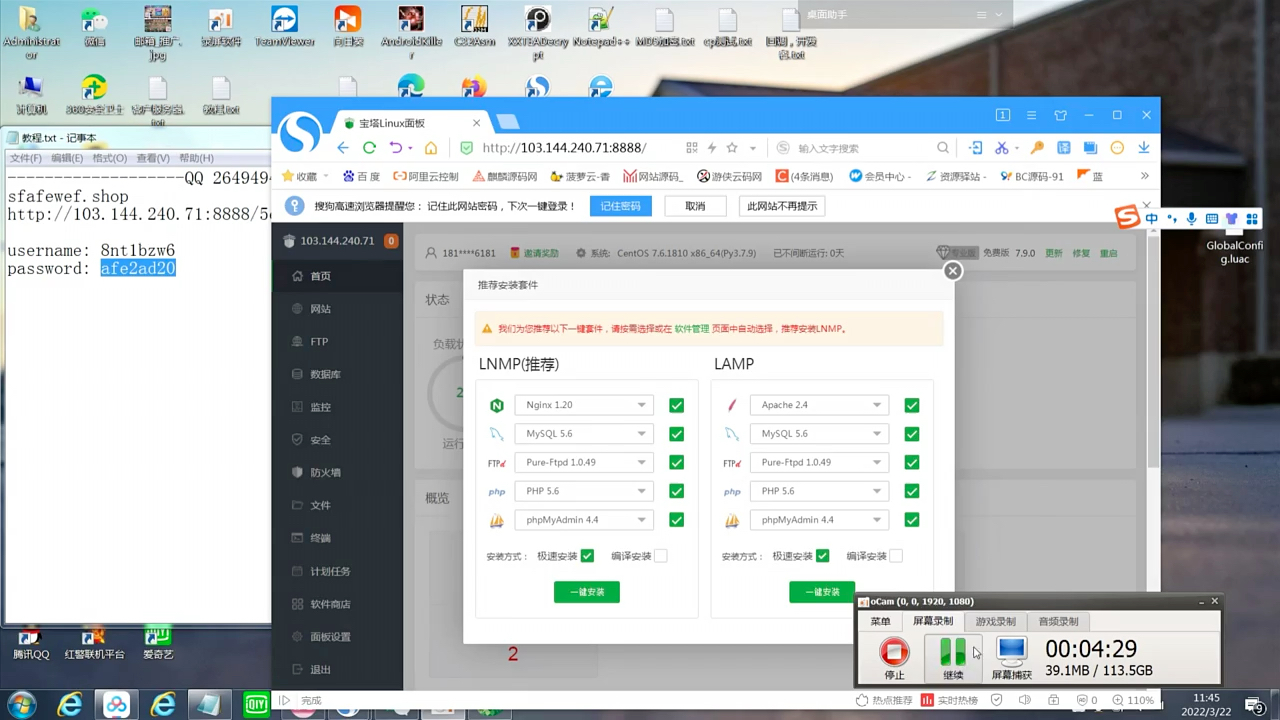The width and height of the screenshot is (1280, 720).
Task: Expand the LAMP phpMyAdmin 4.4 dropdown
Action: tap(819, 520)
